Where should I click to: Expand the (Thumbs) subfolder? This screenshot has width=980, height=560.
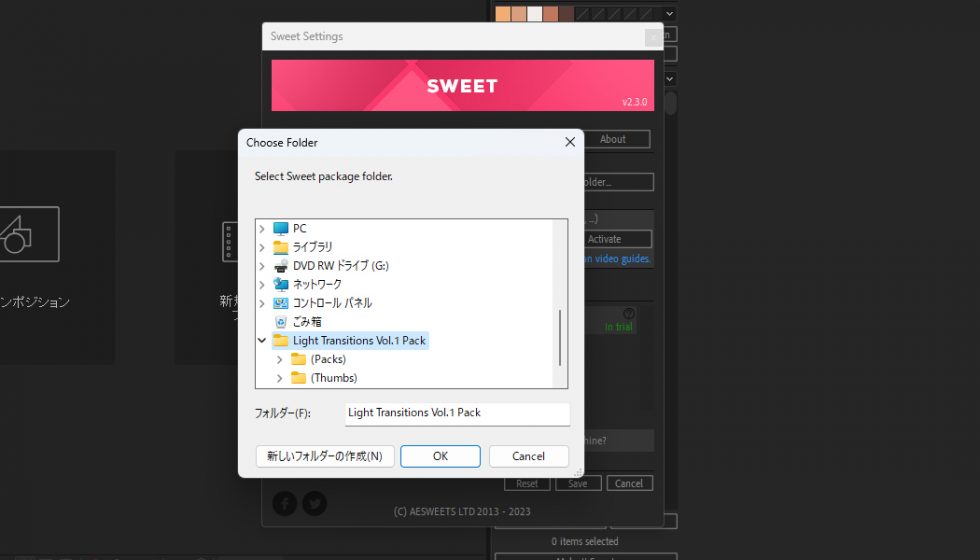click(x=279, y=378)
